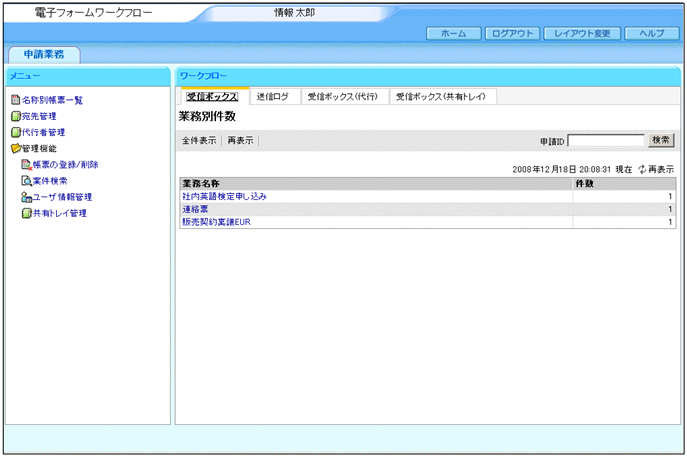This screenshot has height=457, width=687.
Task: Click the 帳票の登録/削除 icon
Action: coord(26,164)
